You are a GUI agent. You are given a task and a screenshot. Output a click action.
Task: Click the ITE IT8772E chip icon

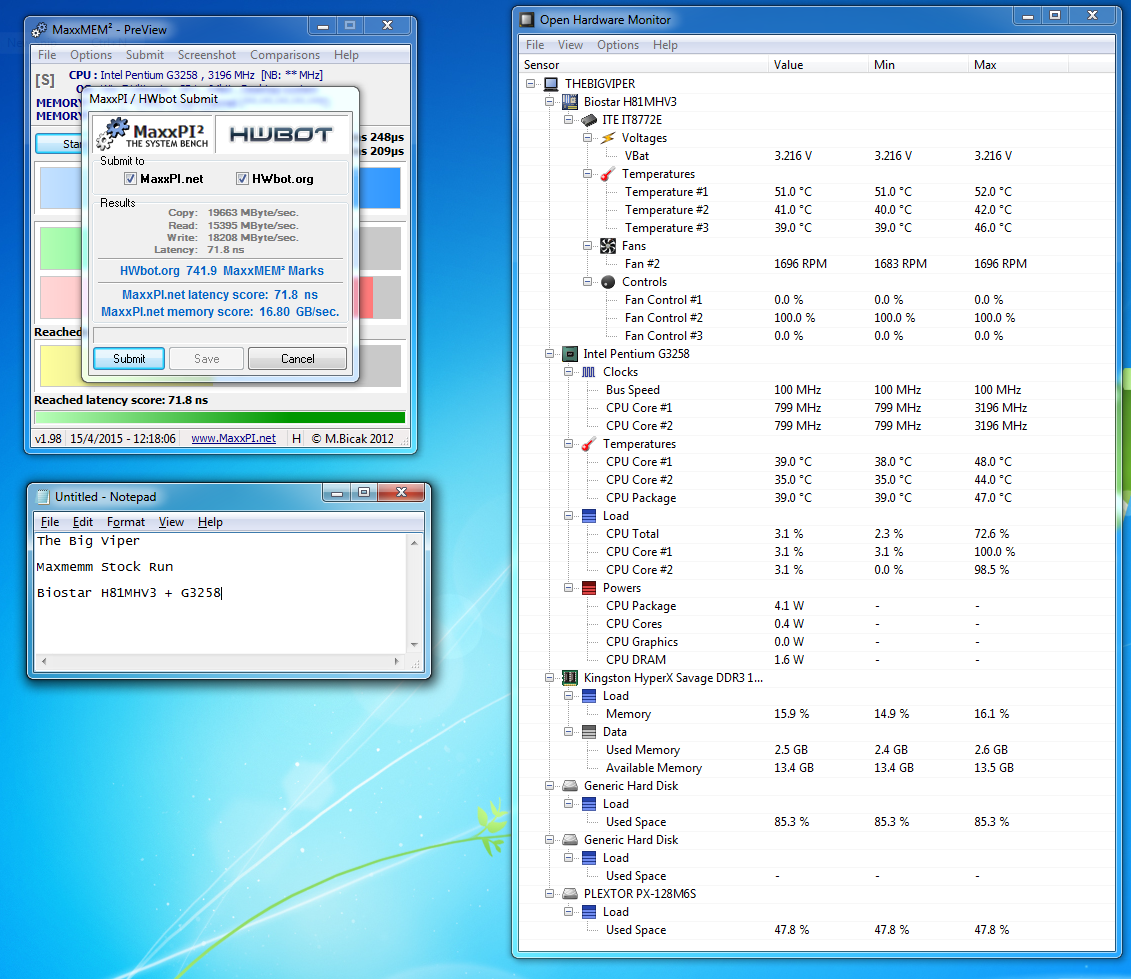coord(589,120)
